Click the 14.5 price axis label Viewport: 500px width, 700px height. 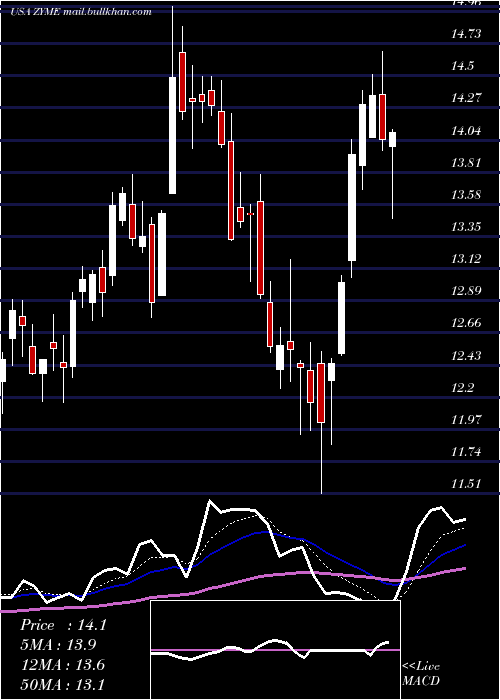pyautogui.click(x=462, y=66)
